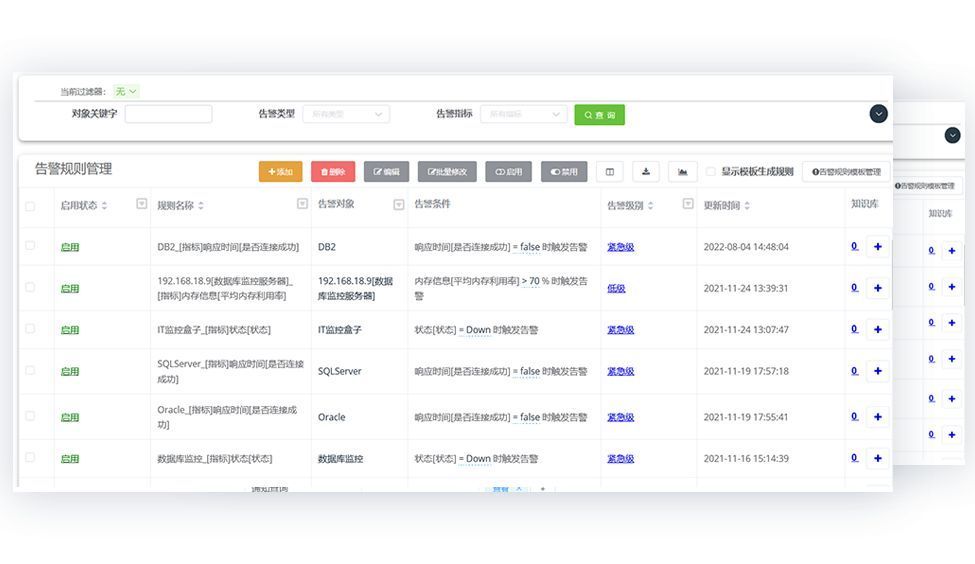Click plus icon for 数据库监控 rule row
Image resolution: width=975 pixels, height=564 pixels.
point(877,458)
